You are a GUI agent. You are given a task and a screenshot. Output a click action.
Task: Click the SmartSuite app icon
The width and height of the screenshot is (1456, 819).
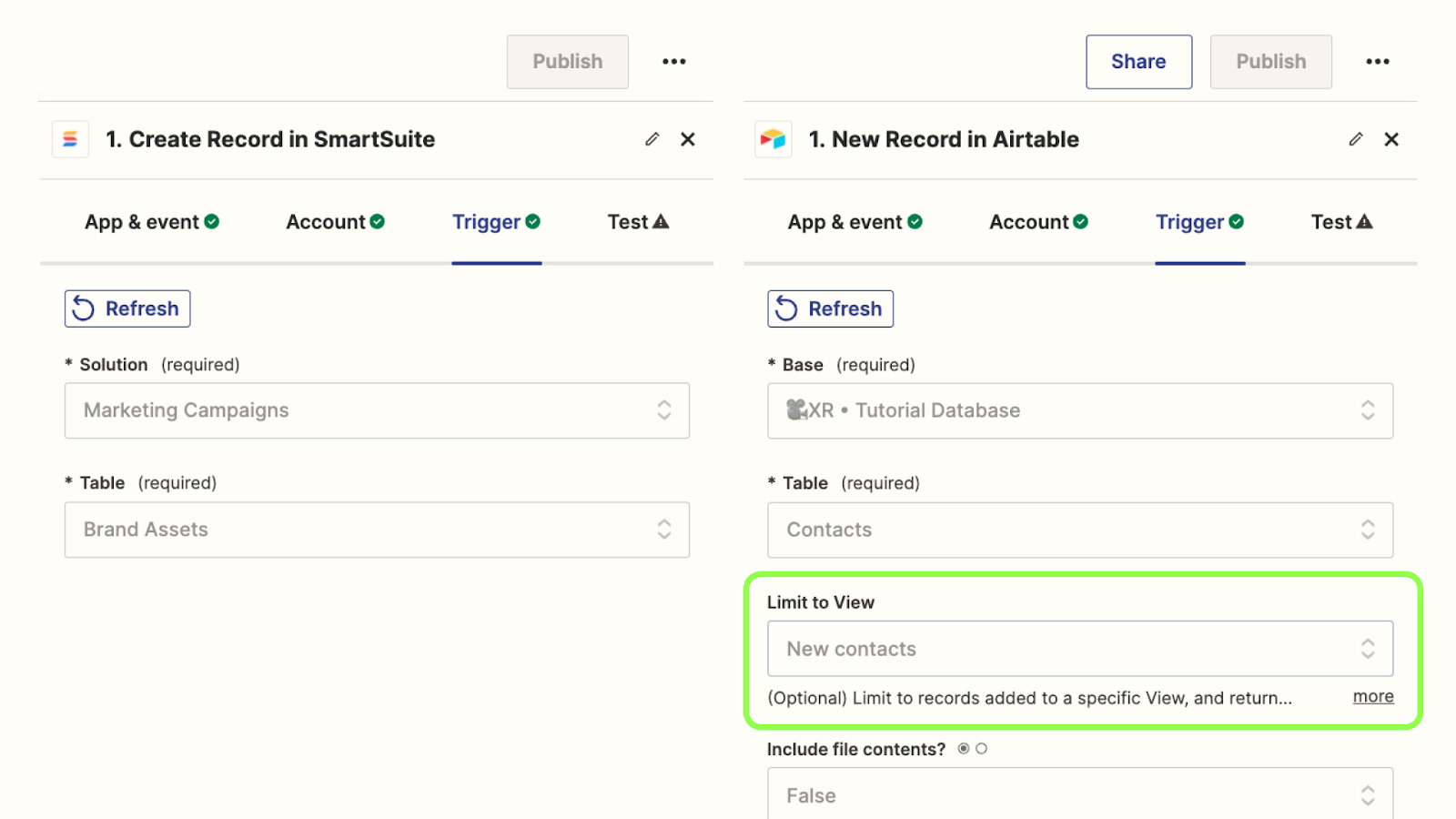click(70, 139)
